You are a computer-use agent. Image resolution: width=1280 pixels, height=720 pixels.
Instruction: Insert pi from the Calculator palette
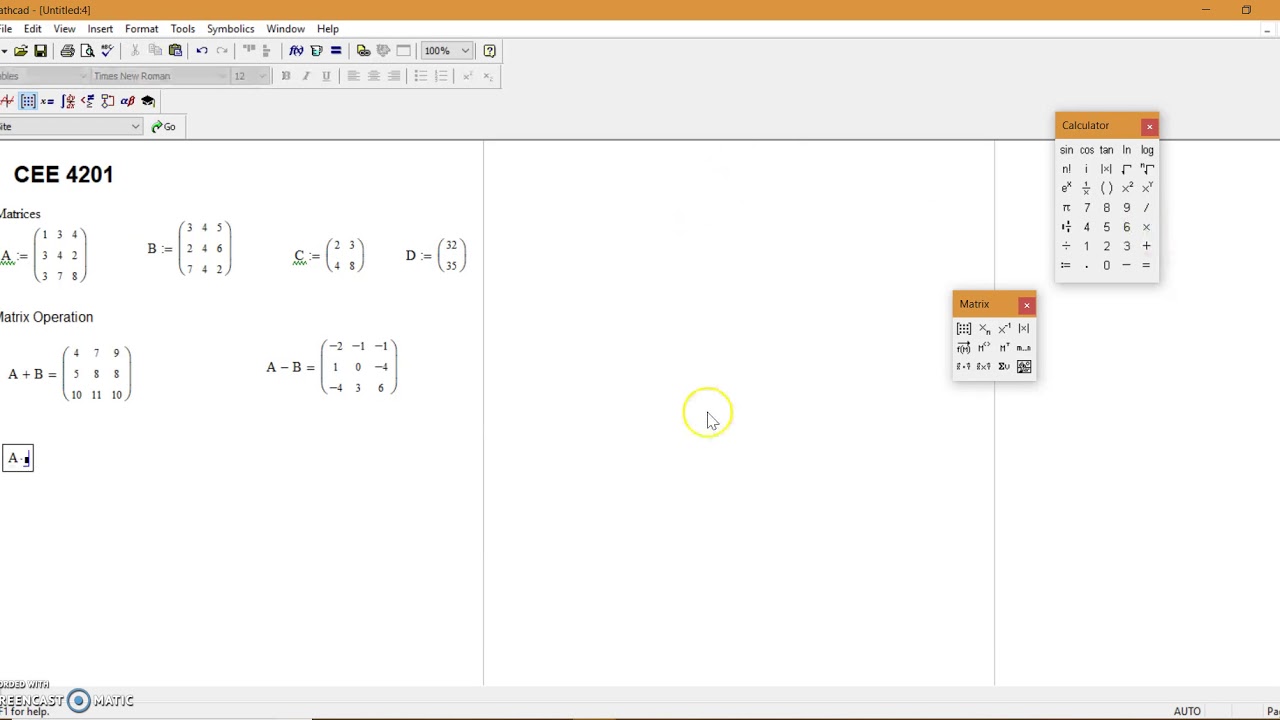1066,208
